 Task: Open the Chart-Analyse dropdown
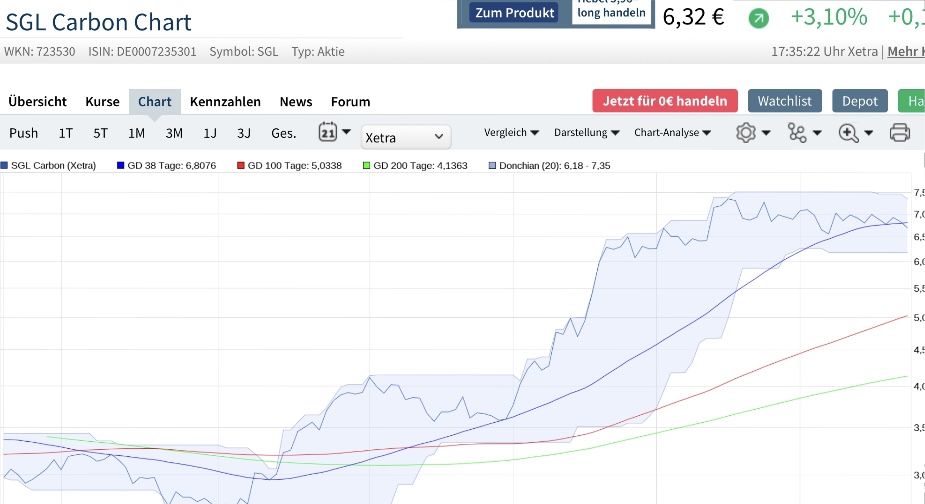pos(672,132)
